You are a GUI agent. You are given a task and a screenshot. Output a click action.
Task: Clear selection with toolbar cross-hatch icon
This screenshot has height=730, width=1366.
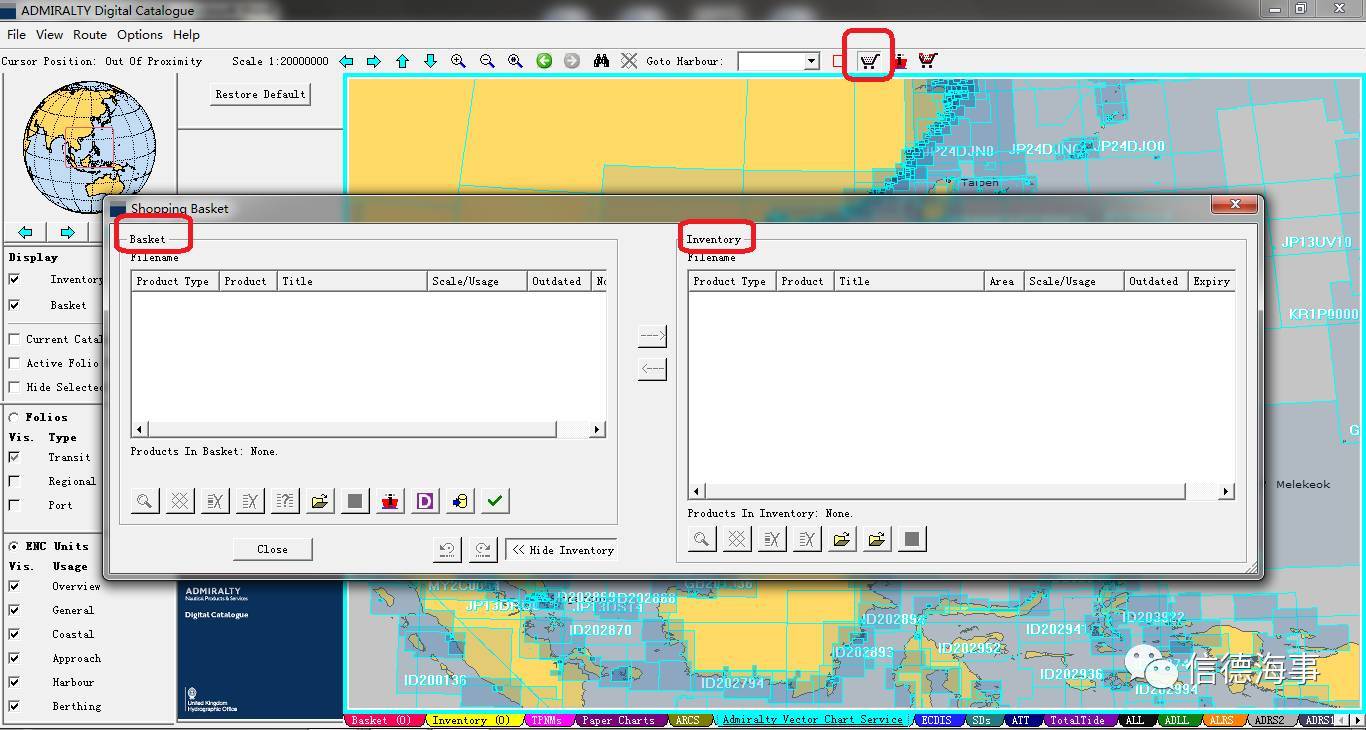629,61
